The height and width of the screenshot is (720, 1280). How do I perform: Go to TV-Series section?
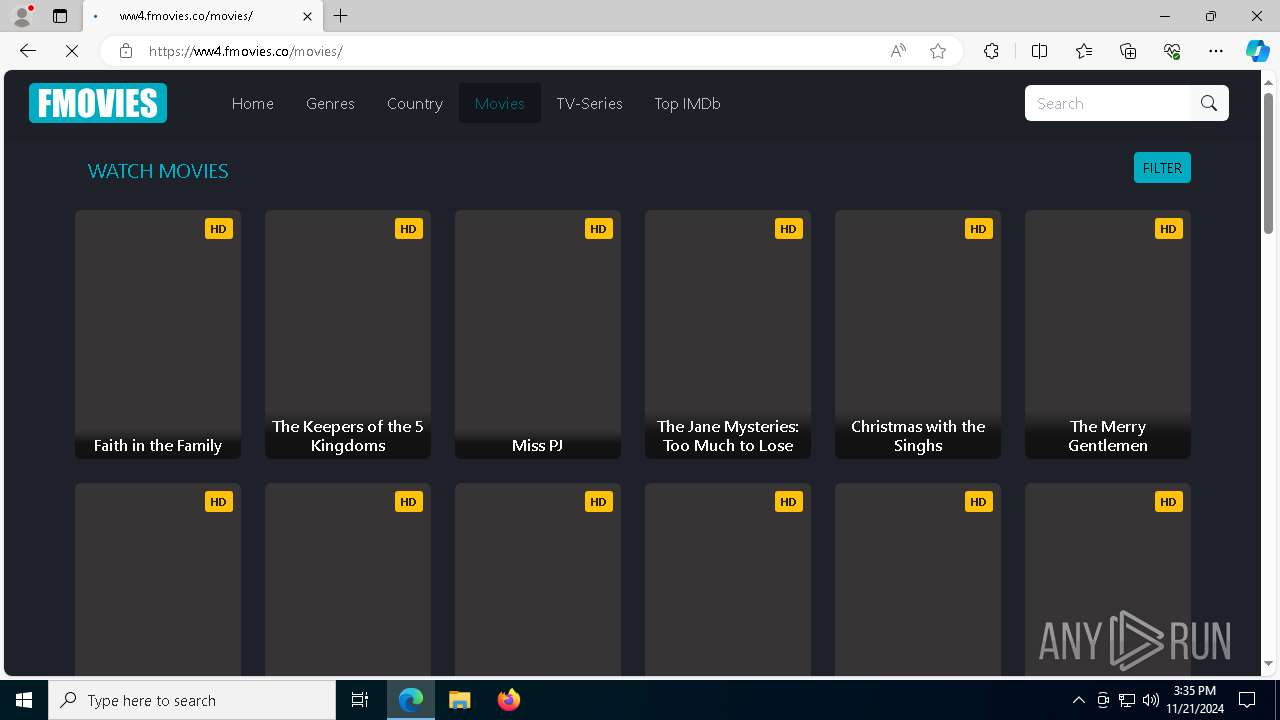coord(590,103)
